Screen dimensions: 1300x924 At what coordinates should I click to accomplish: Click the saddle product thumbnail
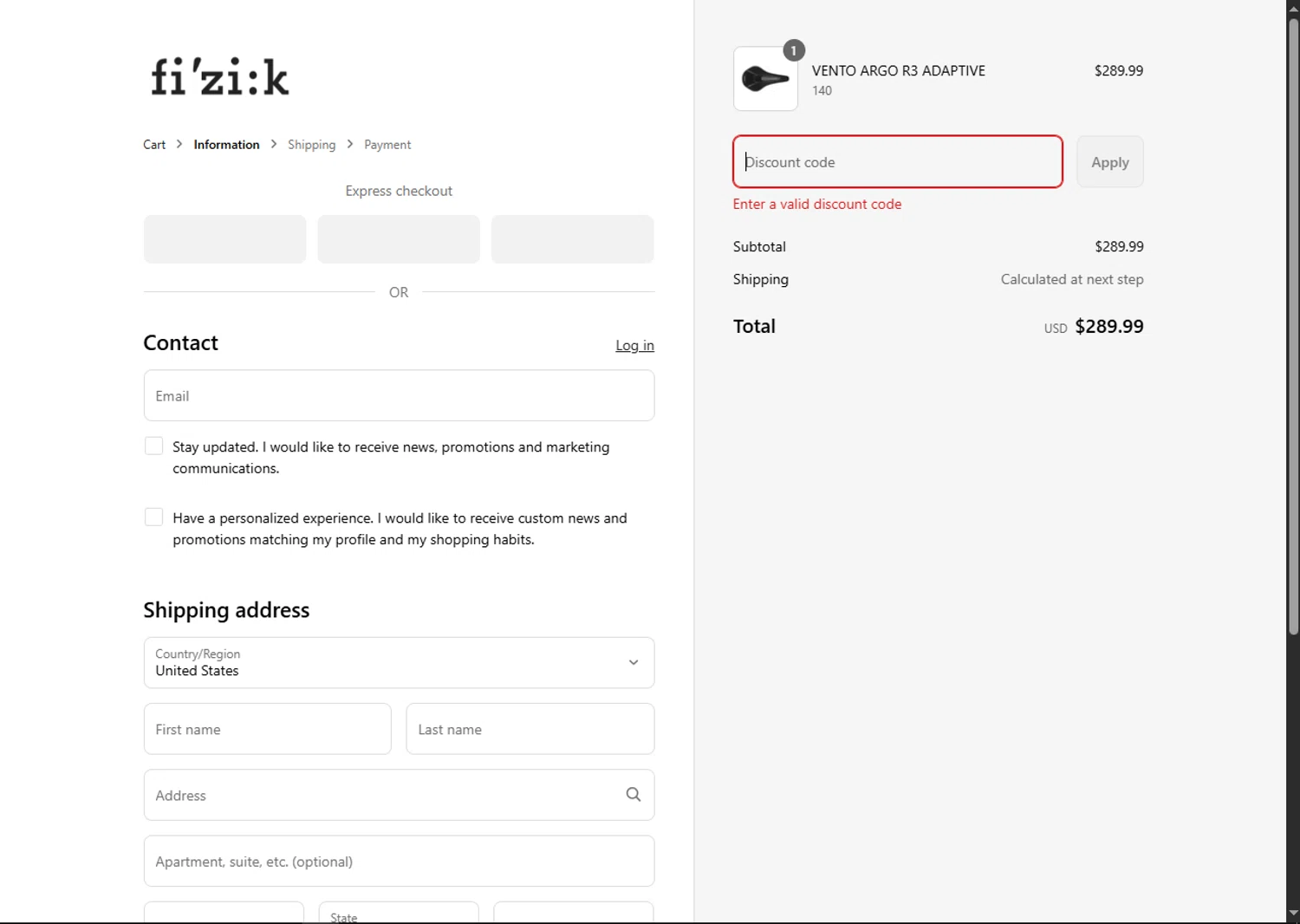tap(765, 79)
